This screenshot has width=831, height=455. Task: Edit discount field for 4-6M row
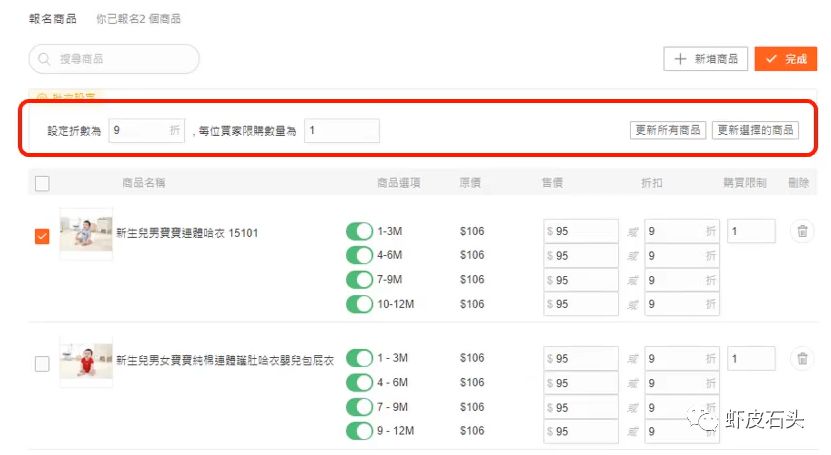point(682,256)
